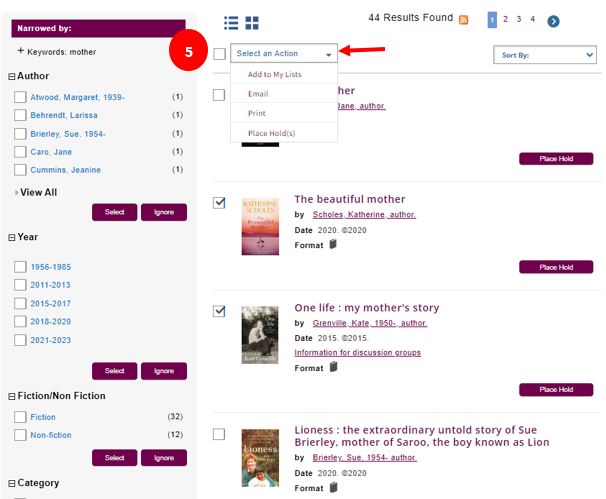Uncheck The beautiful mother checkbox

coord(220,203)
